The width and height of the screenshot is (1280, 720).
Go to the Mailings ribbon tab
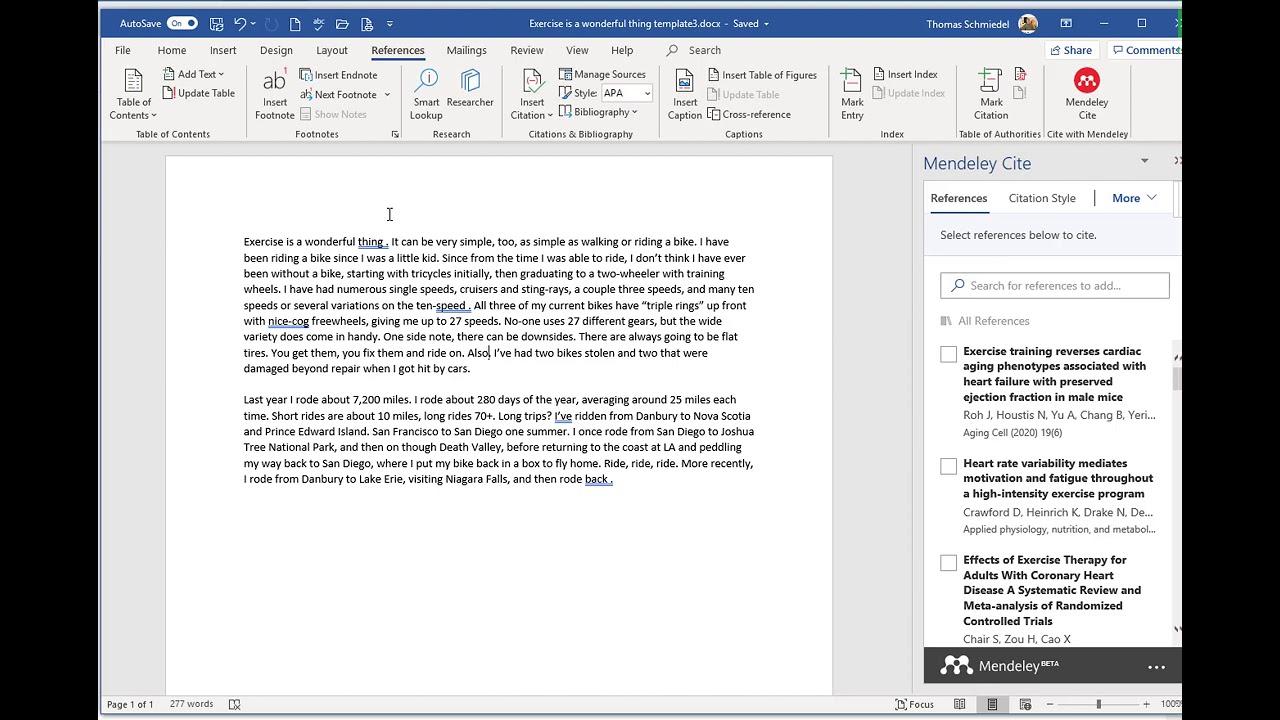(x=467, y=50)
